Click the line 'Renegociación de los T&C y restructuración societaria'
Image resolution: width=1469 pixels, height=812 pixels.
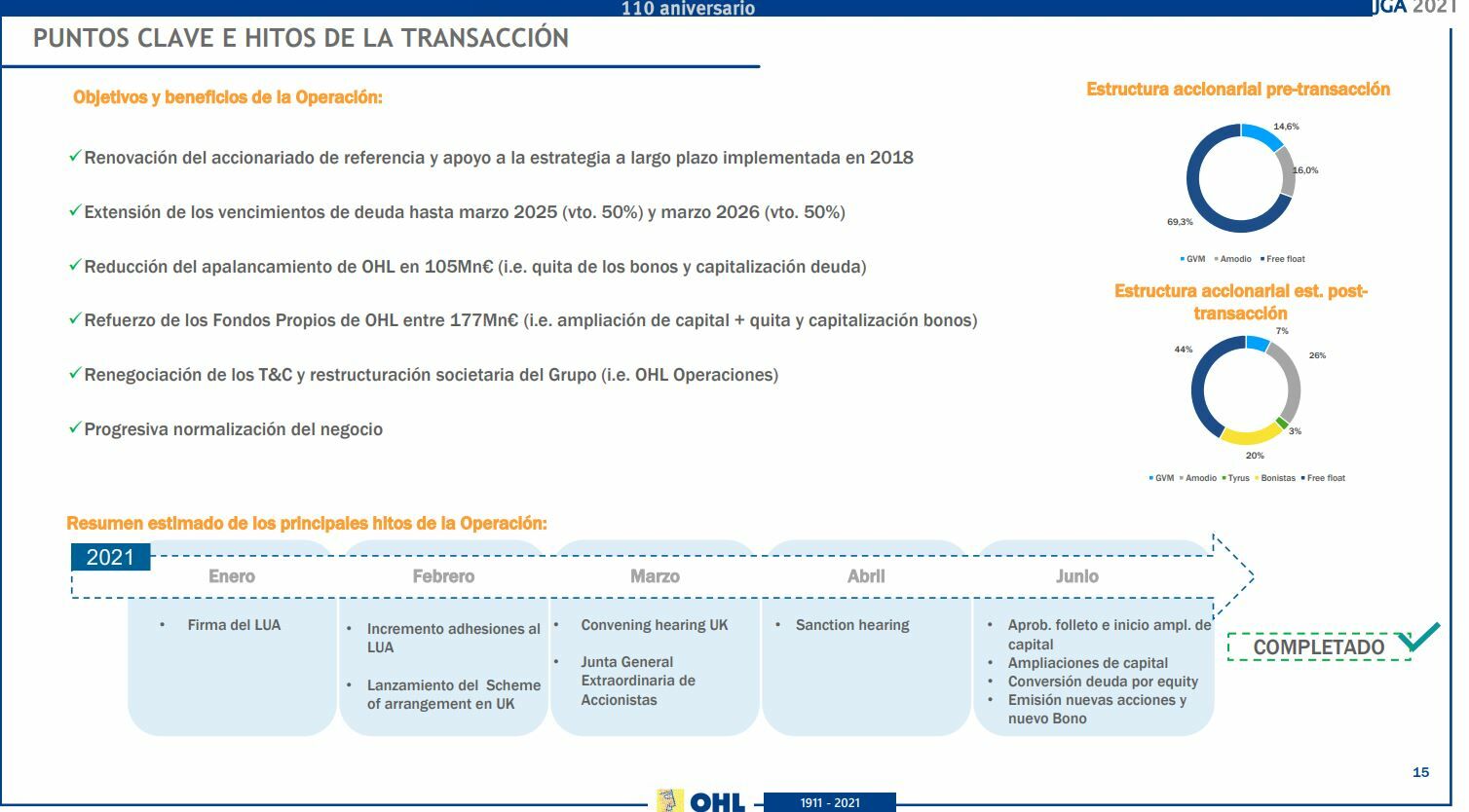click(432, 375)
